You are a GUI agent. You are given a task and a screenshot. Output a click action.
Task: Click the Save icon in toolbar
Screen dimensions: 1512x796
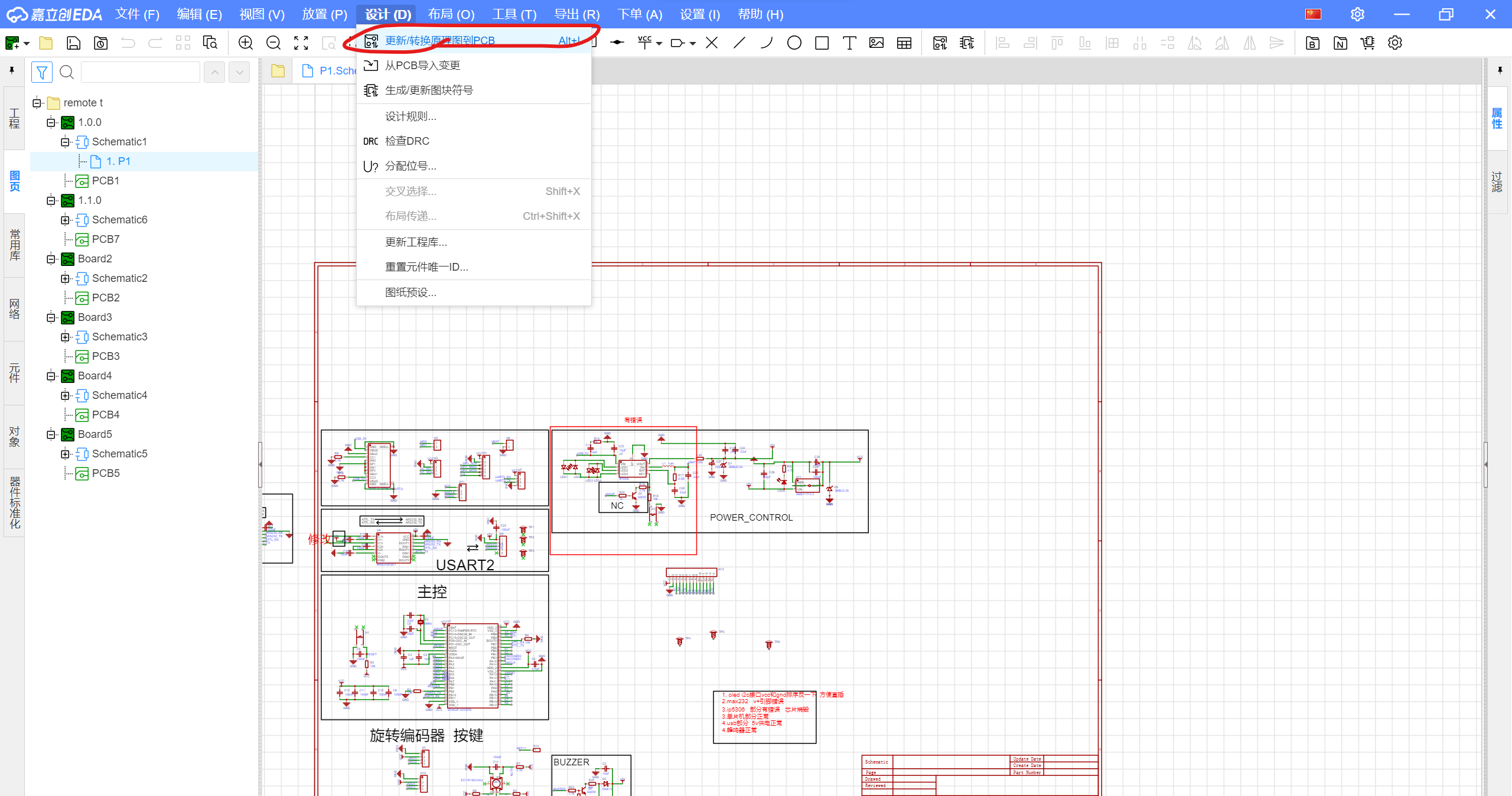[x=73, y=43]
